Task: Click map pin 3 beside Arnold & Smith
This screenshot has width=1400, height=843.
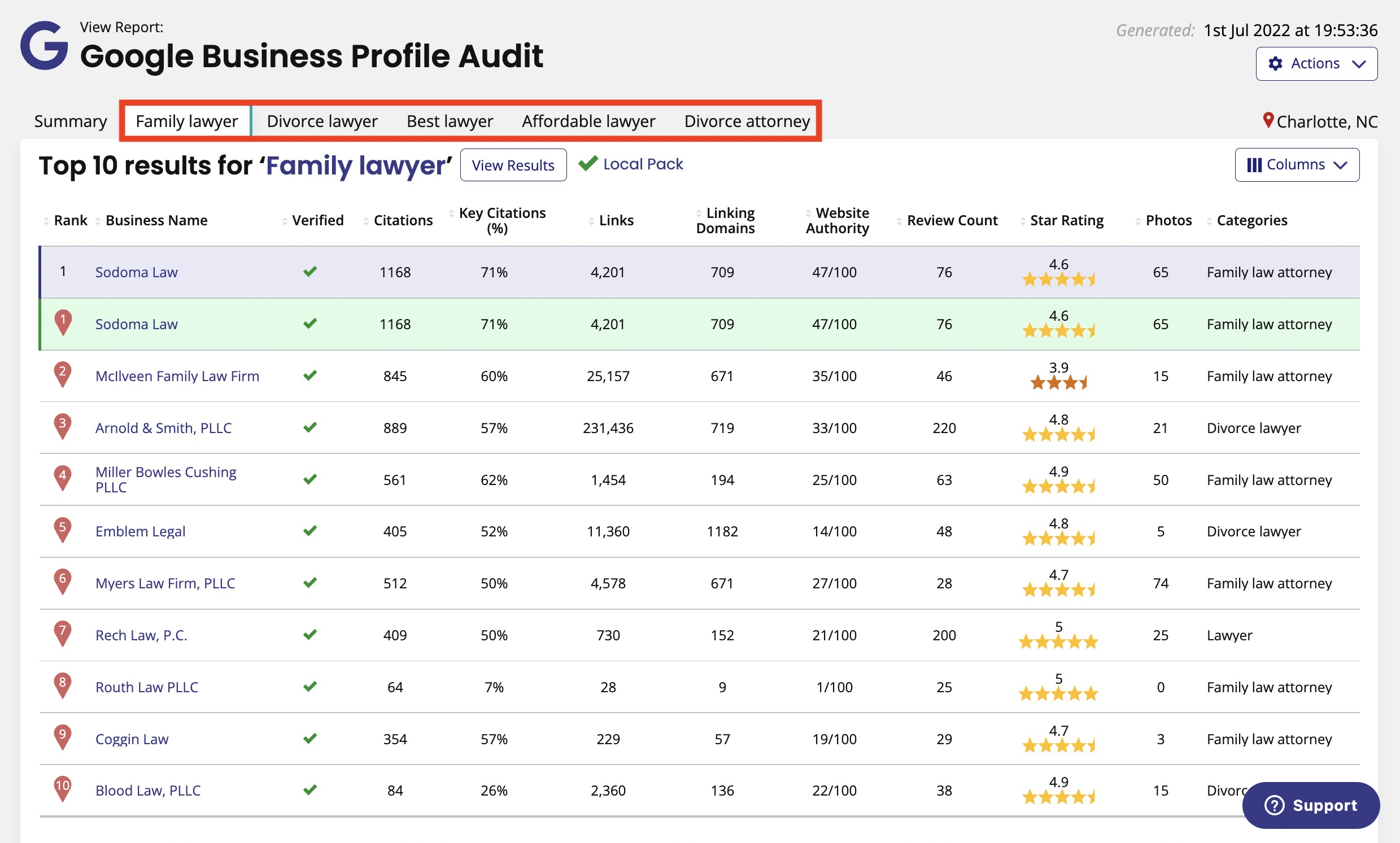Action: [63, 426]
